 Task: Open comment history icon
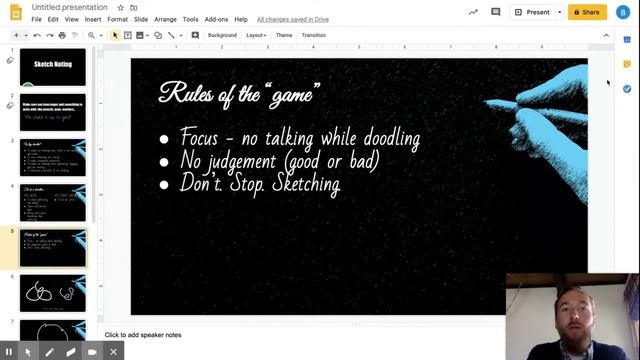pos(496,12)
